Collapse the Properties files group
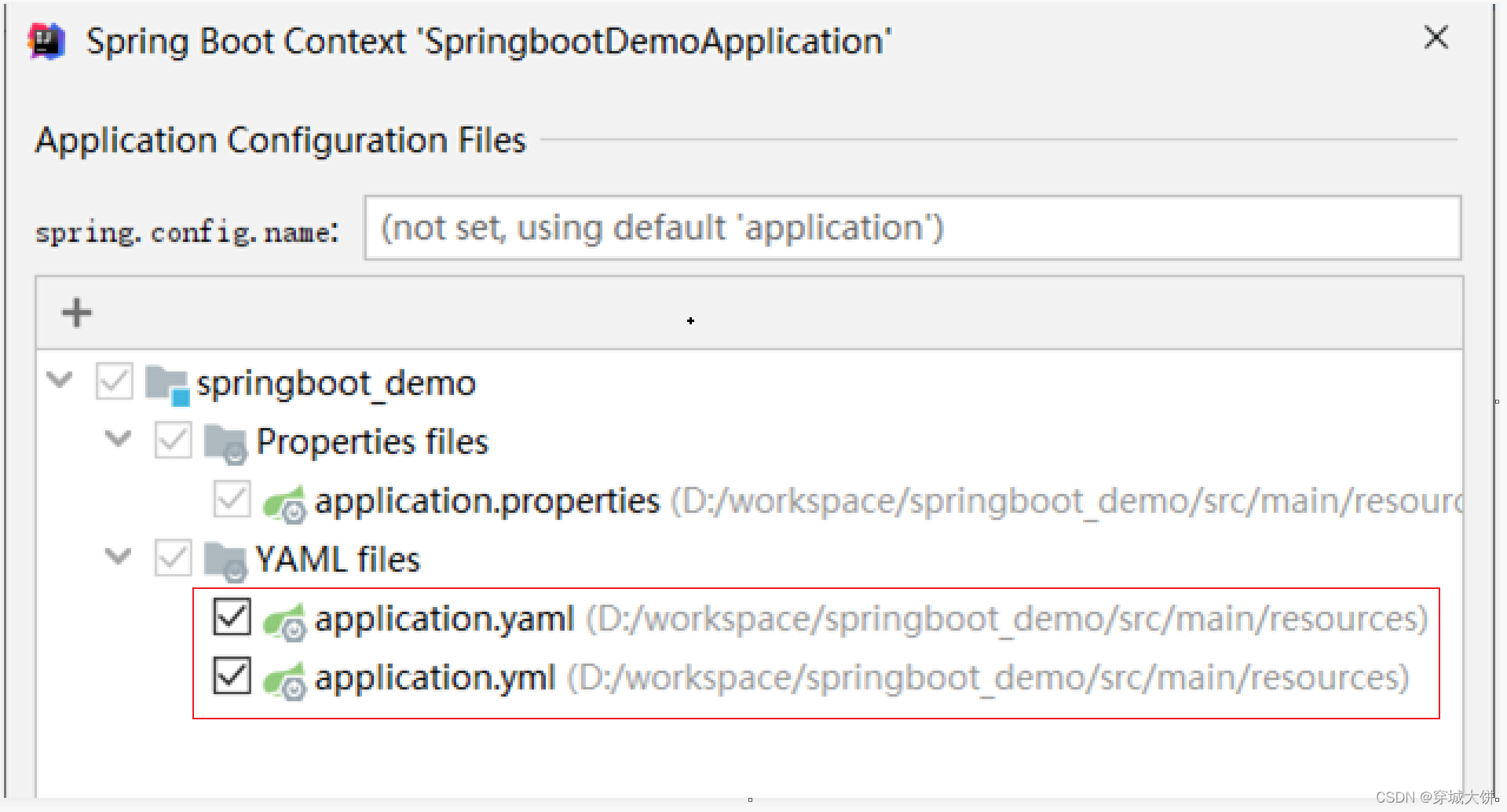The image size is (1507, 812). (118, 439)
